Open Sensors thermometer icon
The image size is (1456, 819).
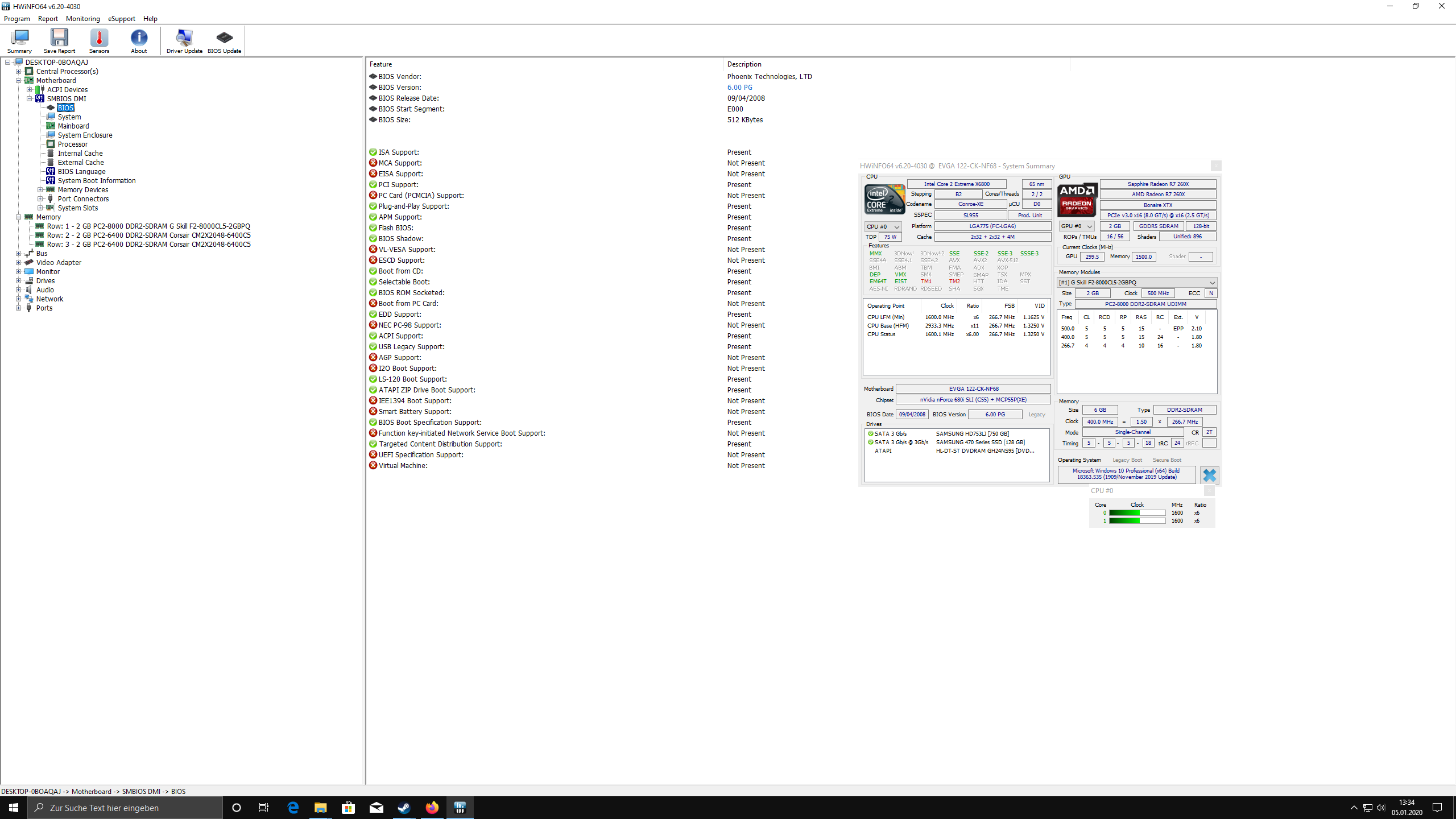pyautogui.click(x=99, y=40)
